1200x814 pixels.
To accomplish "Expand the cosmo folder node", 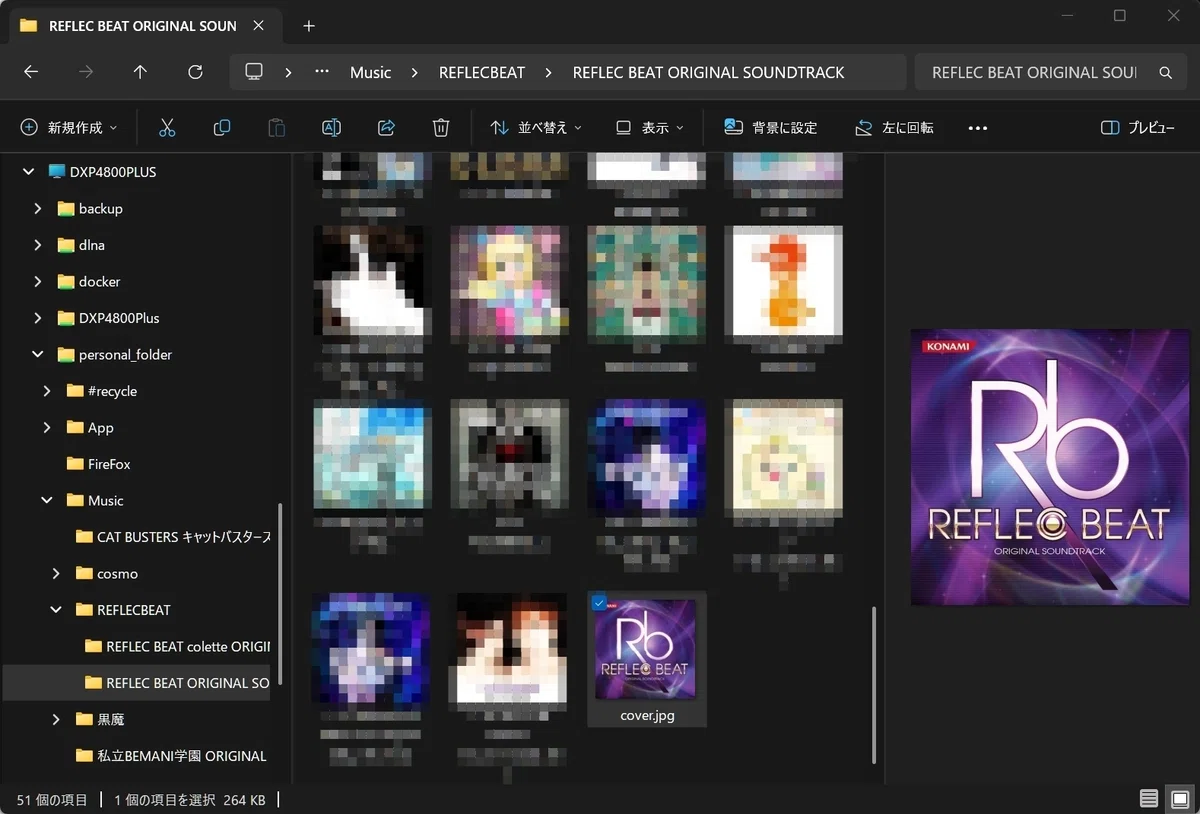I will (x=56, y=574).
